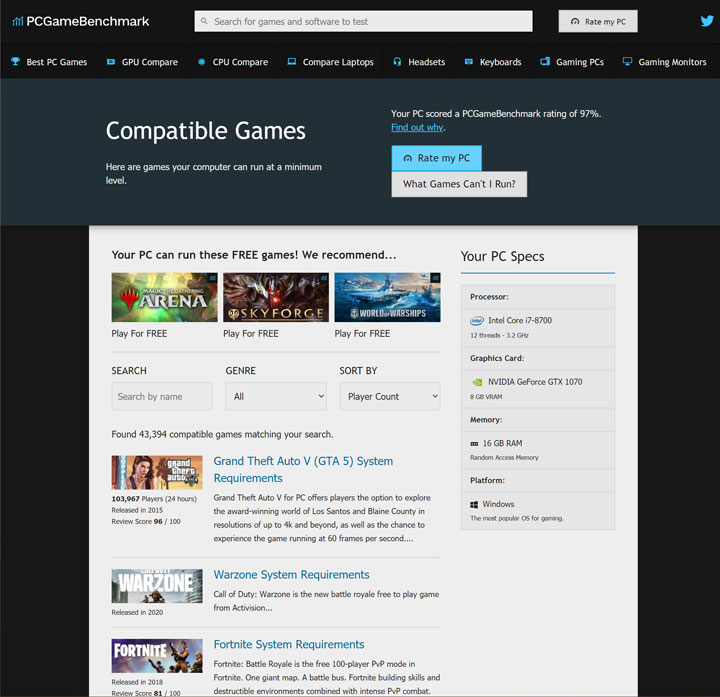Click the PCGameBenchmark logo icon
Image resolution: width=720 pixels, height=697 pixels.
coord(17,21)
